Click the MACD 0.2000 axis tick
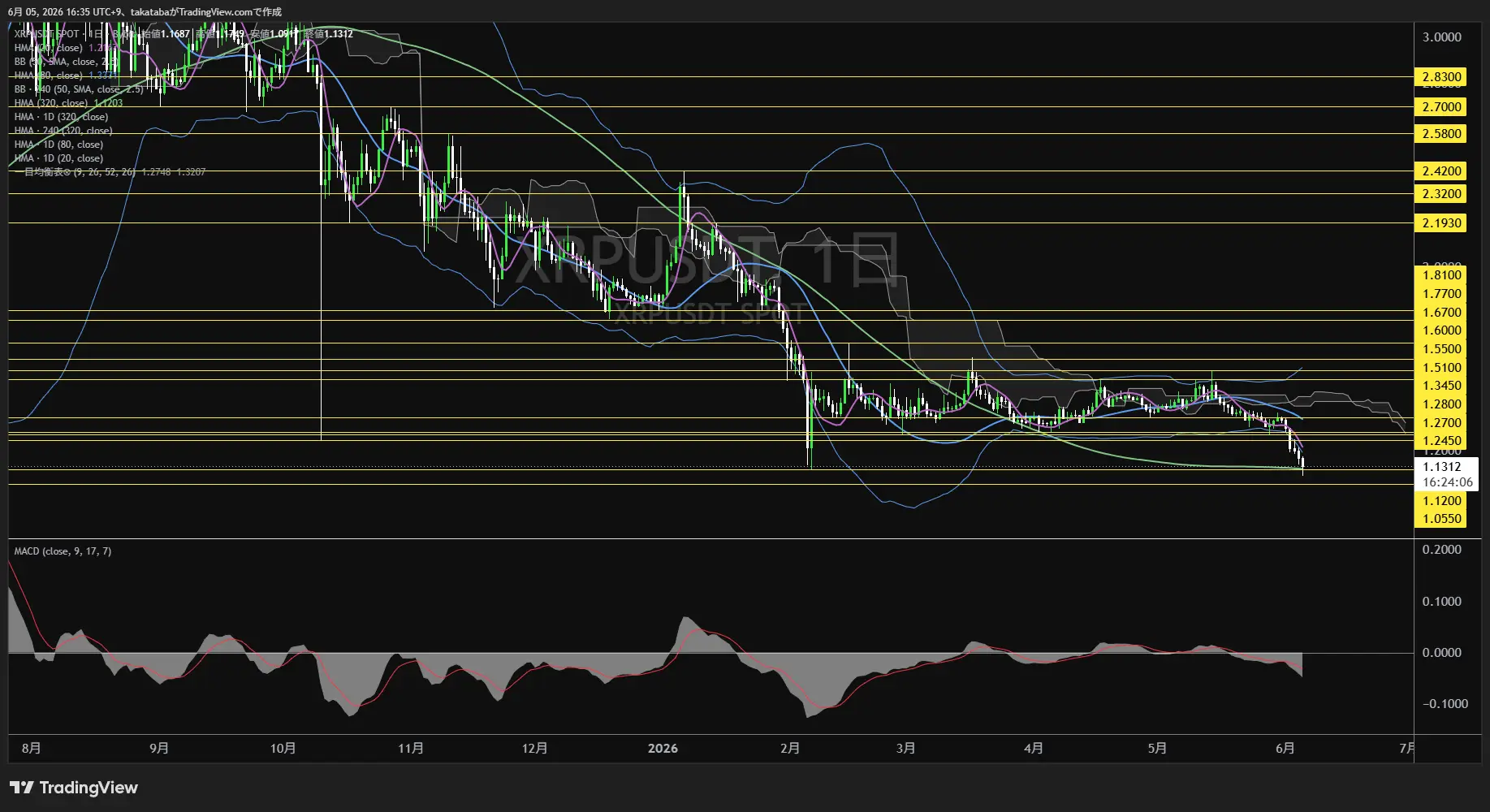This screenshot has height=812, width=1490. click(x=1441, y=550)
